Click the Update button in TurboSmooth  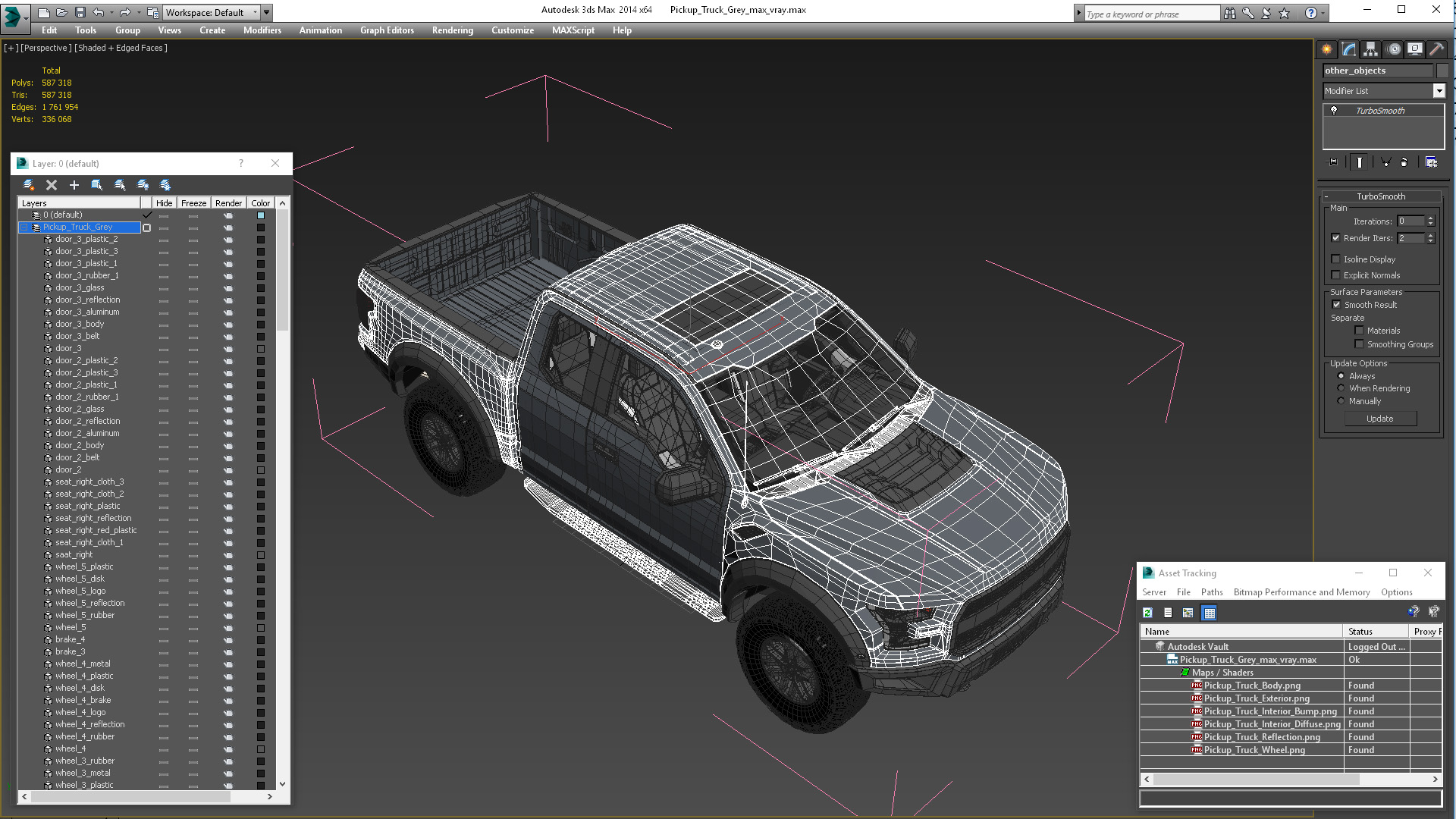[1380, 419]
